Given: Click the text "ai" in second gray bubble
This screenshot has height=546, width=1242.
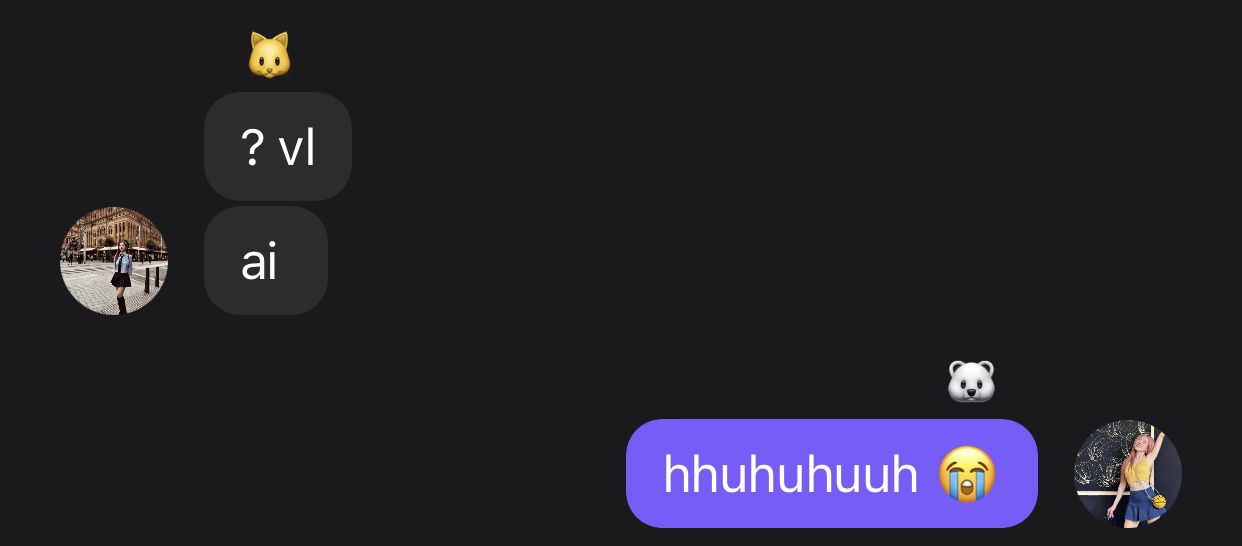Looking at the screenshot, I should (259, 262).
